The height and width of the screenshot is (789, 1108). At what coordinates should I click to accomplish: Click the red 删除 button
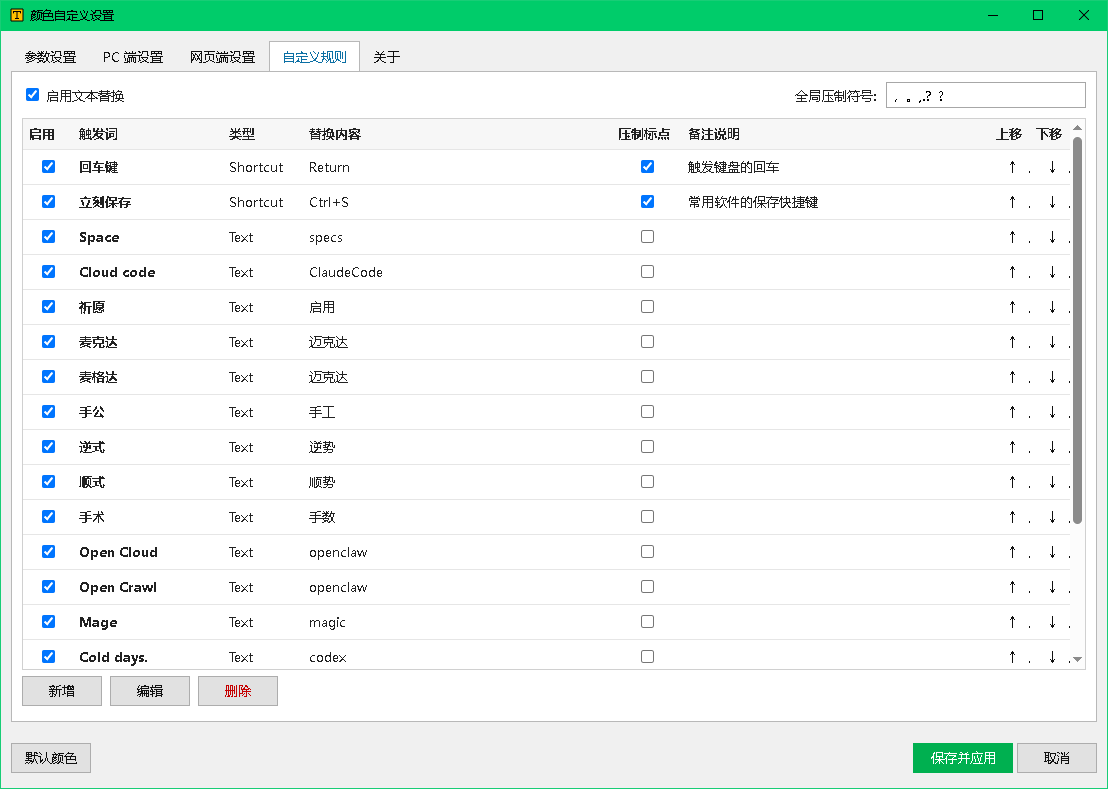(238, 691)
